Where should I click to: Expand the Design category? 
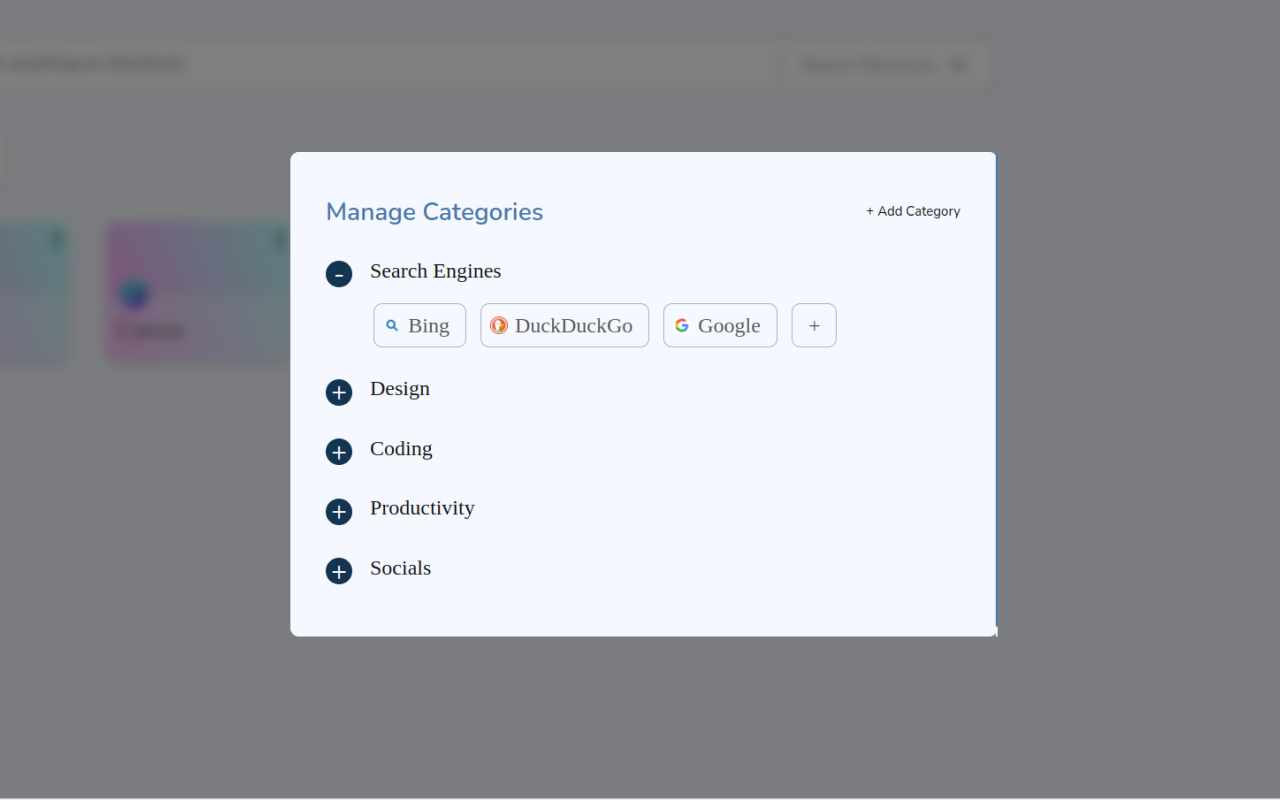click(x=339, y=392)
